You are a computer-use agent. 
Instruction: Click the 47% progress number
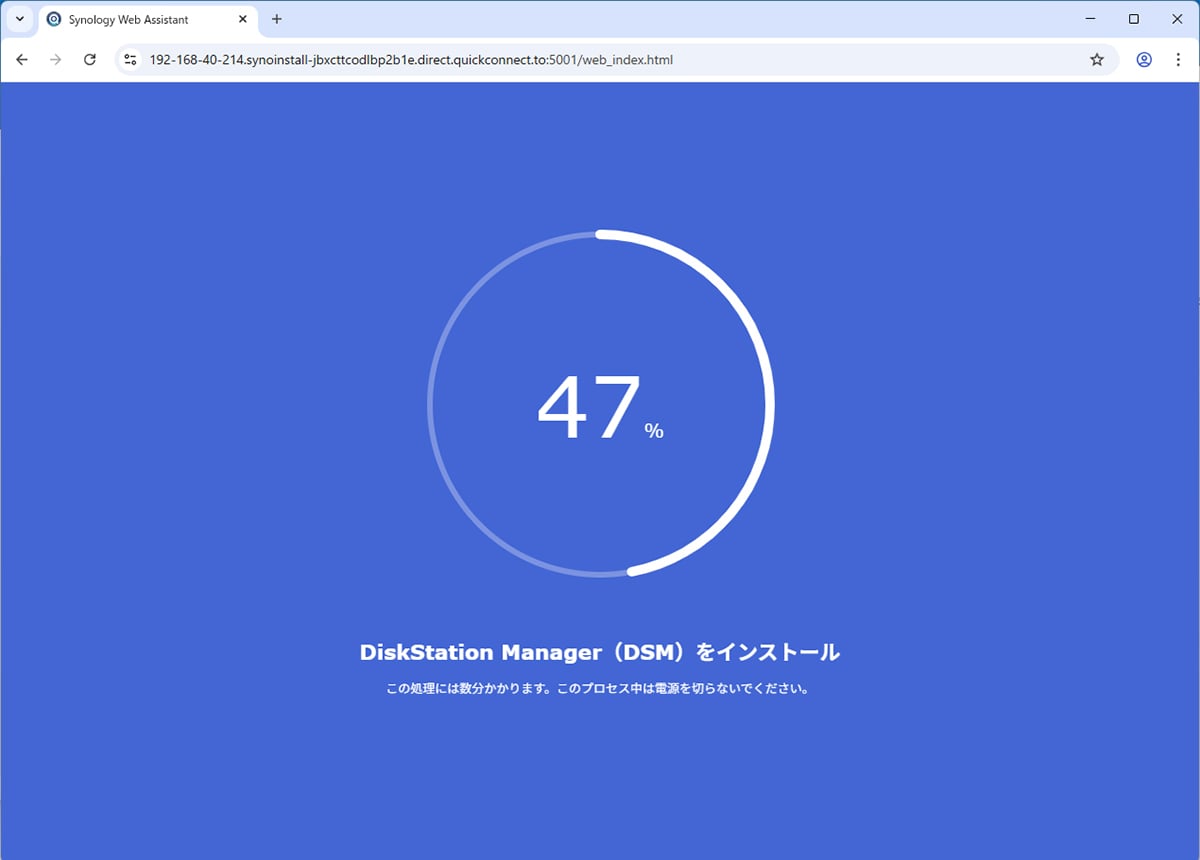pos(589,408)
